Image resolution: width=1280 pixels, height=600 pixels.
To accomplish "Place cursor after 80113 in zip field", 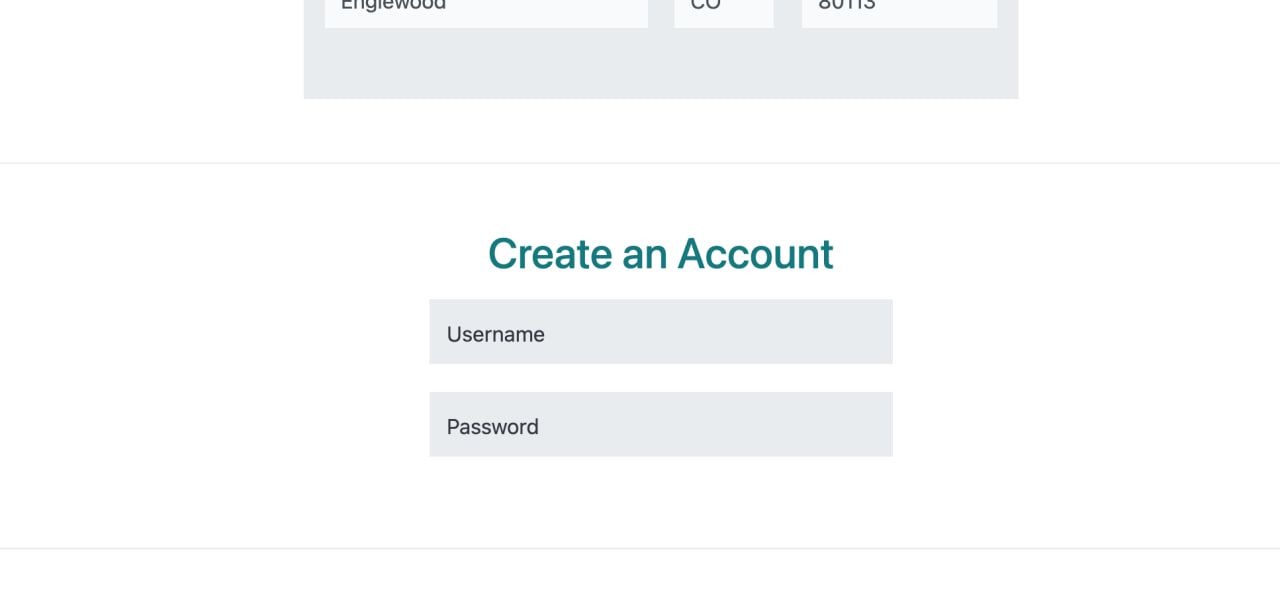I will (879, 8).
